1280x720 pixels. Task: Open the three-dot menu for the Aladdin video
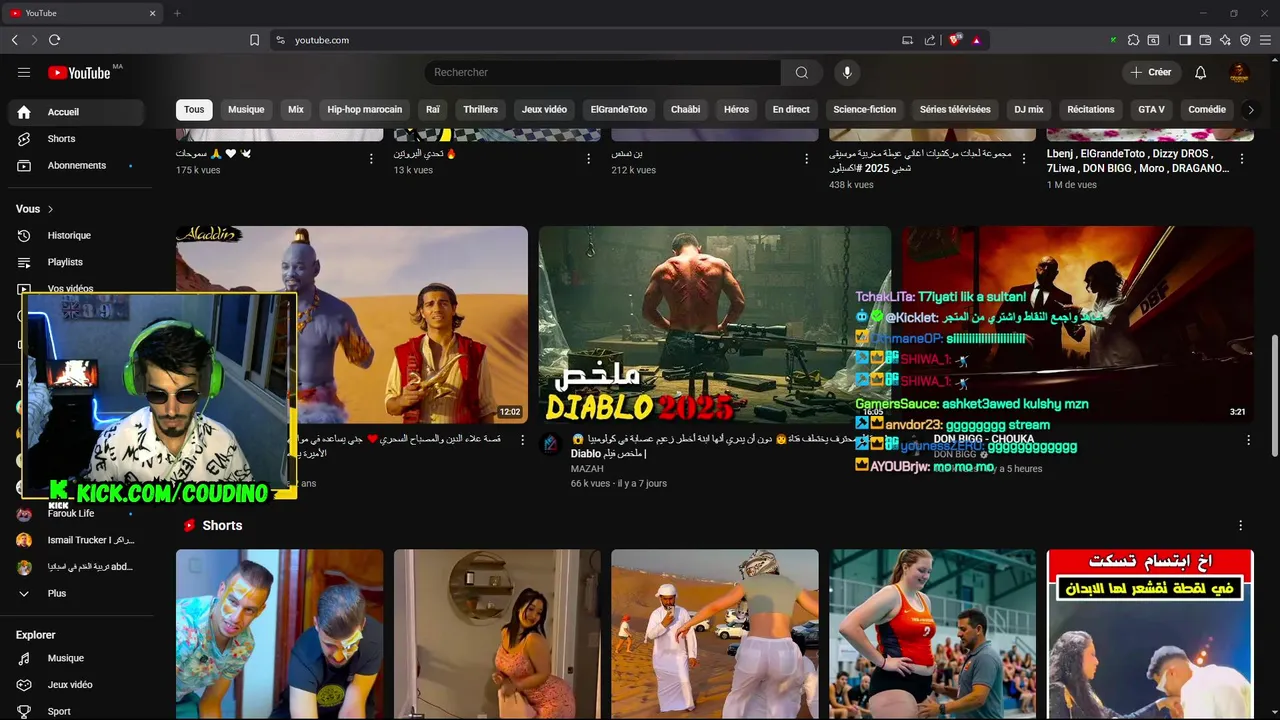tap(522, 440)
